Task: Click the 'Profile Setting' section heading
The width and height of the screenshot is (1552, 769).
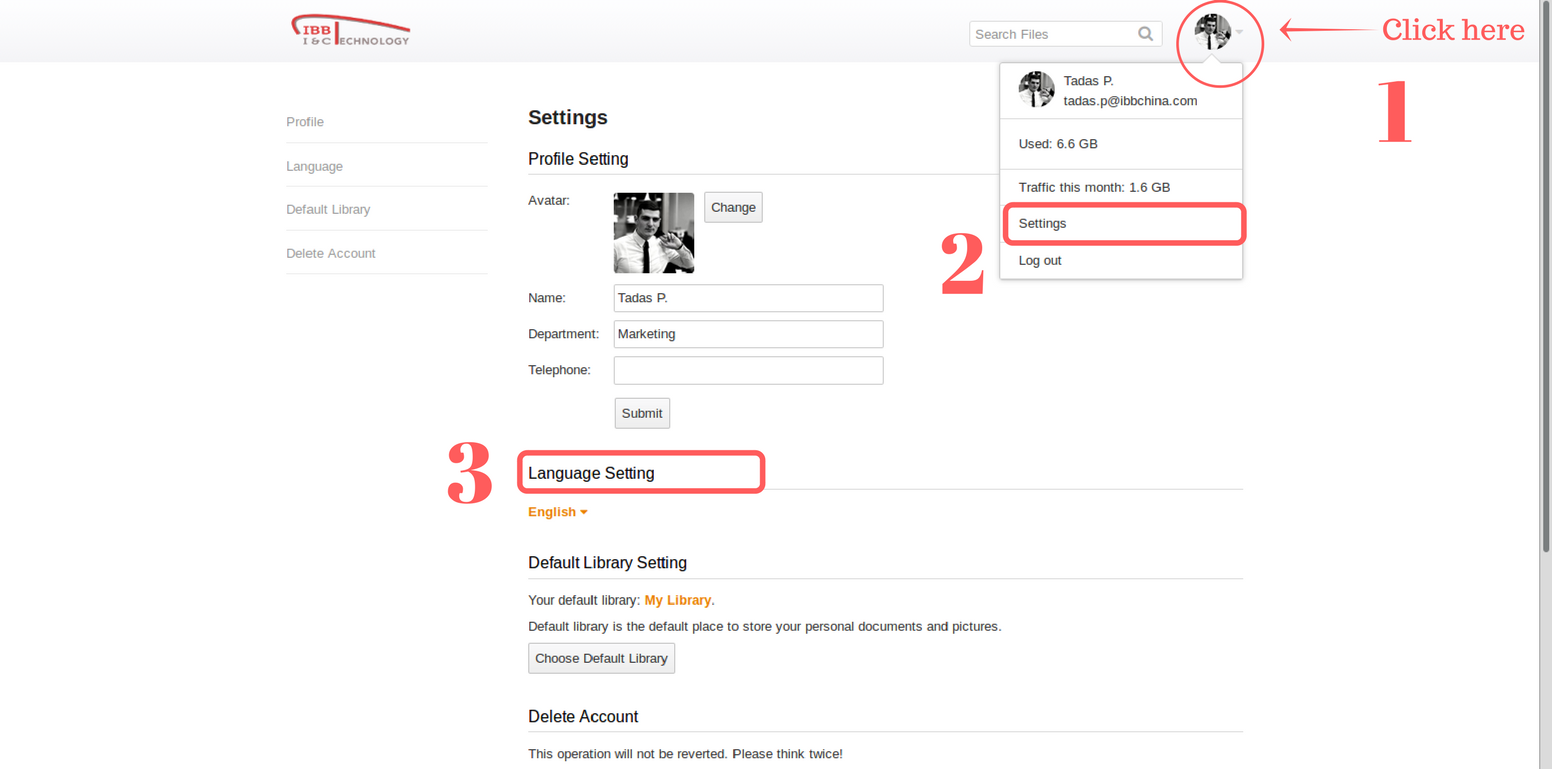Action: click(x=578, y=159)
